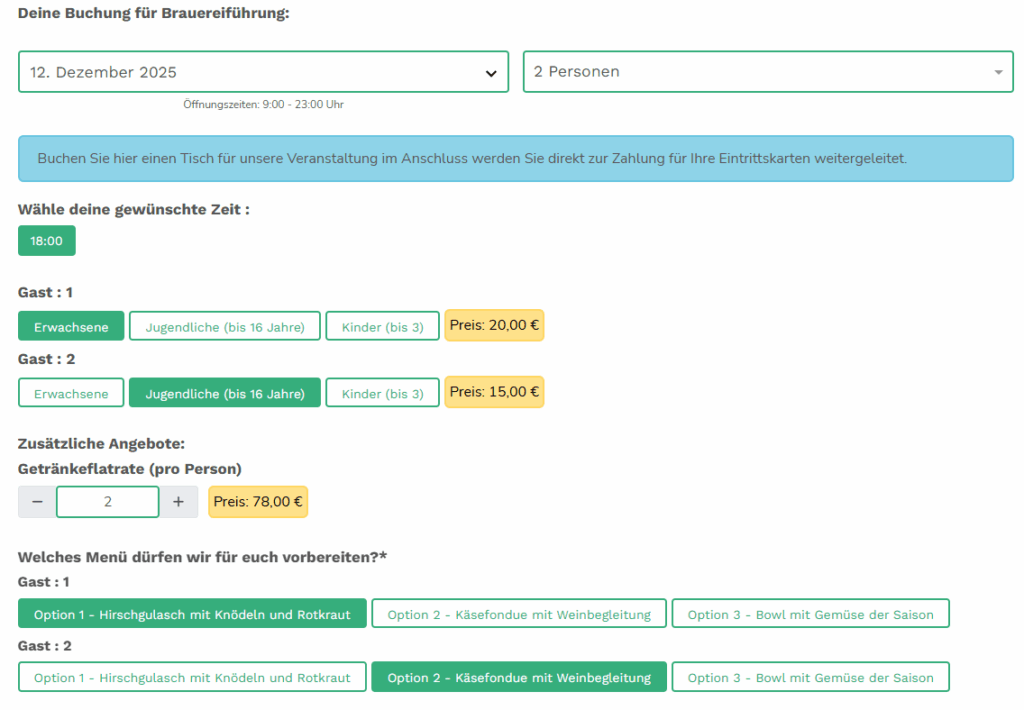
Task: Pick Käsefondue mit Weinbegleitung for Gast 1
Action: pyautogui.click(x=519, y=614)
